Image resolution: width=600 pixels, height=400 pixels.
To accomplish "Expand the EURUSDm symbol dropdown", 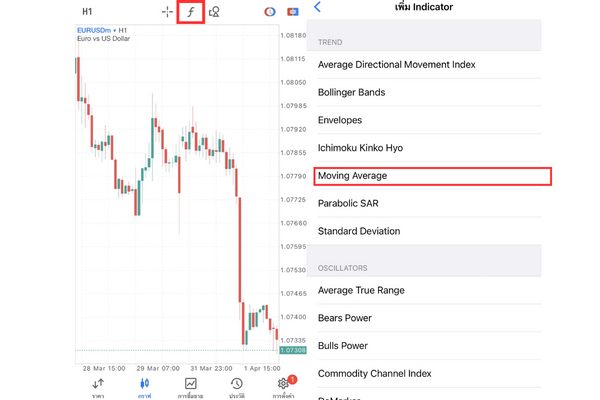I will coord(105,30).
